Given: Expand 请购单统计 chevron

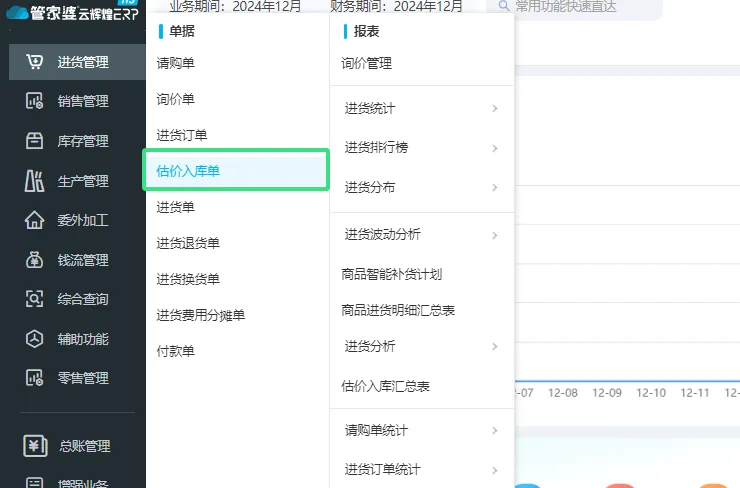Looking at the screenshot, I should [495, 431].
